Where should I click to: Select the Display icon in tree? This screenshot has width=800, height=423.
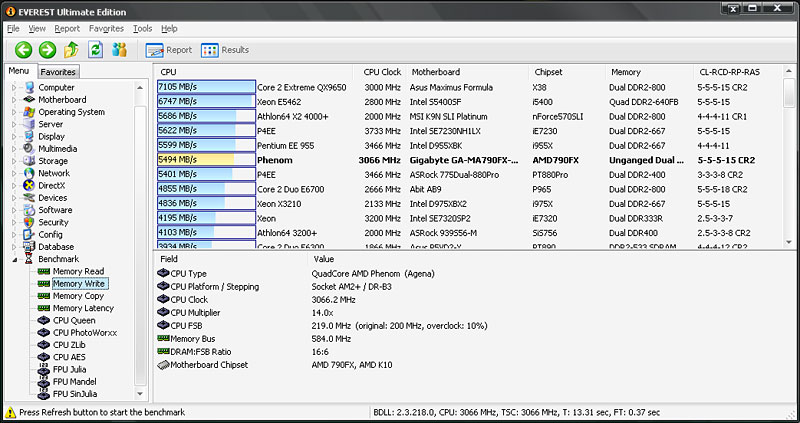click(30, 136)
